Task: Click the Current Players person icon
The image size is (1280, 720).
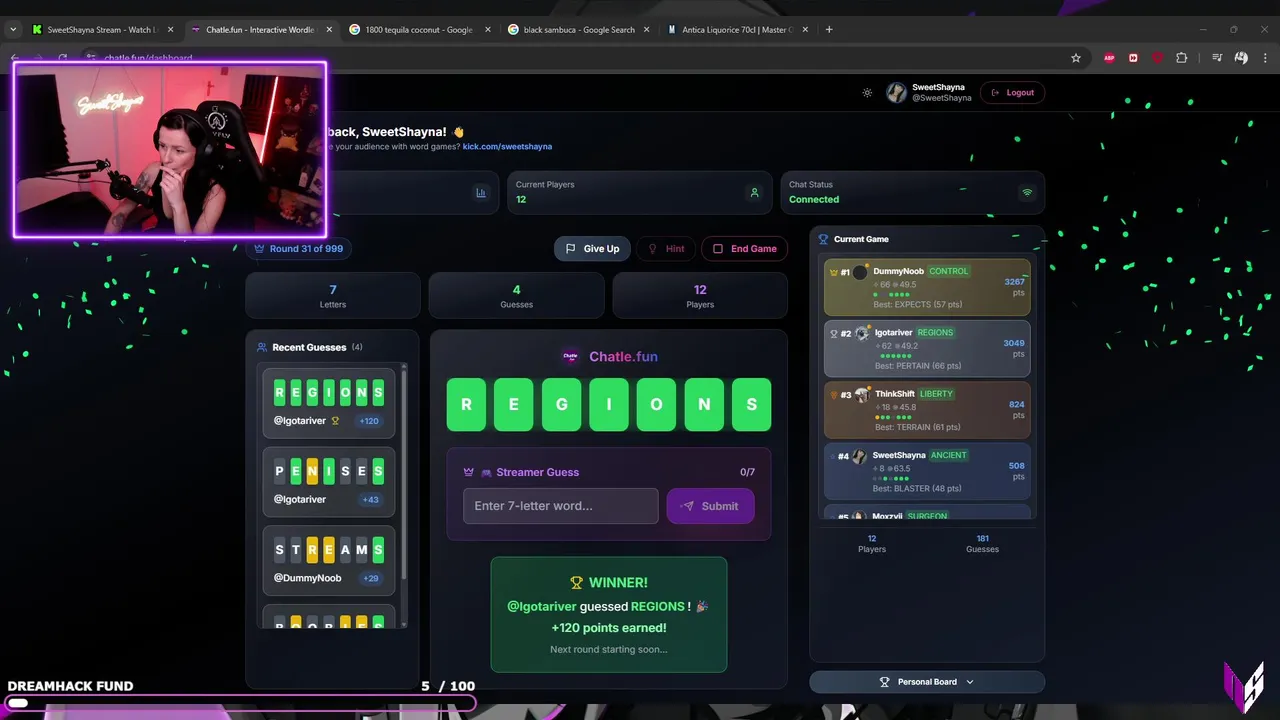Action: coord(755,193)
